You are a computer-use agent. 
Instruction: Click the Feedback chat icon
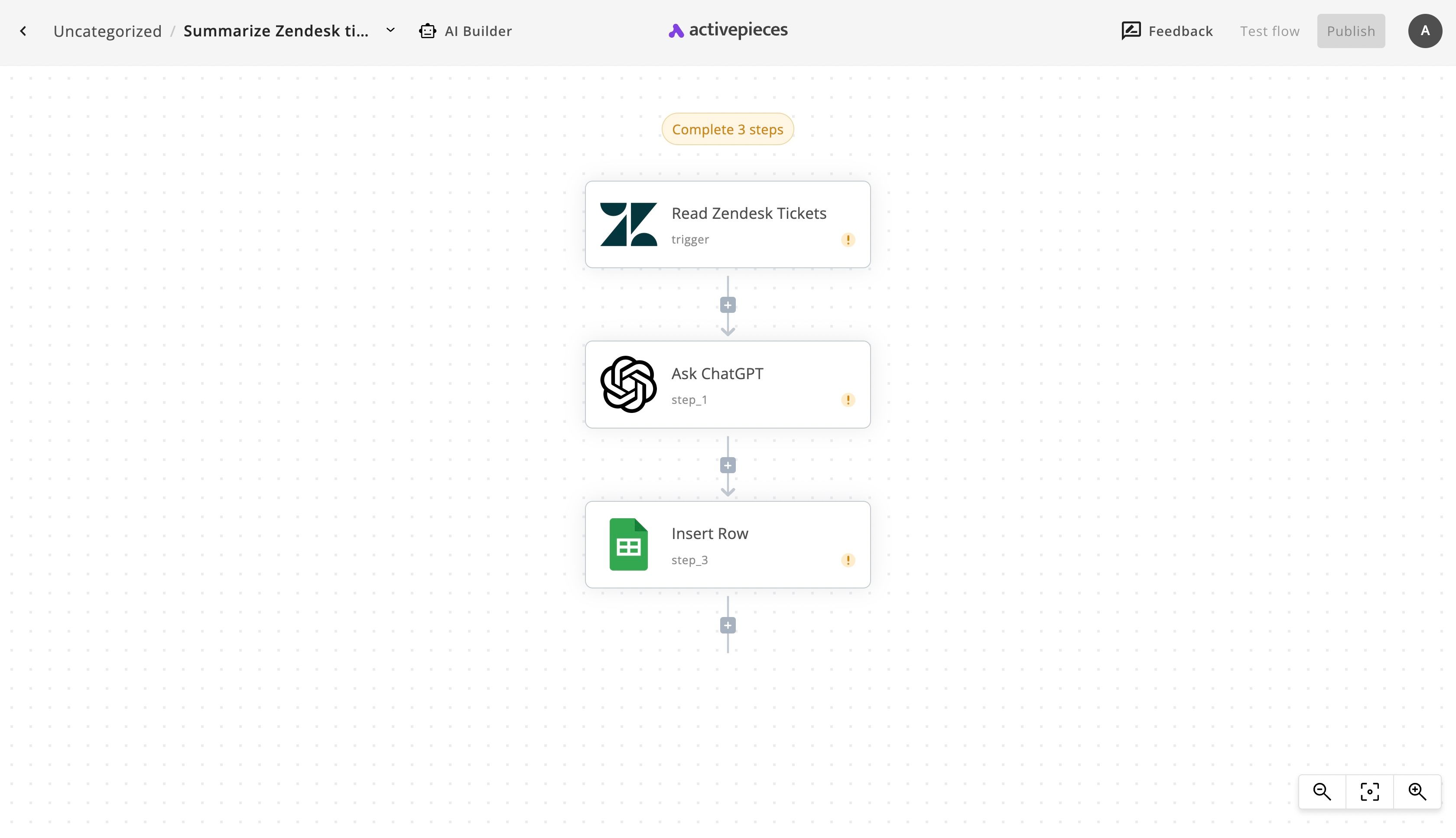click(1131, 31)
